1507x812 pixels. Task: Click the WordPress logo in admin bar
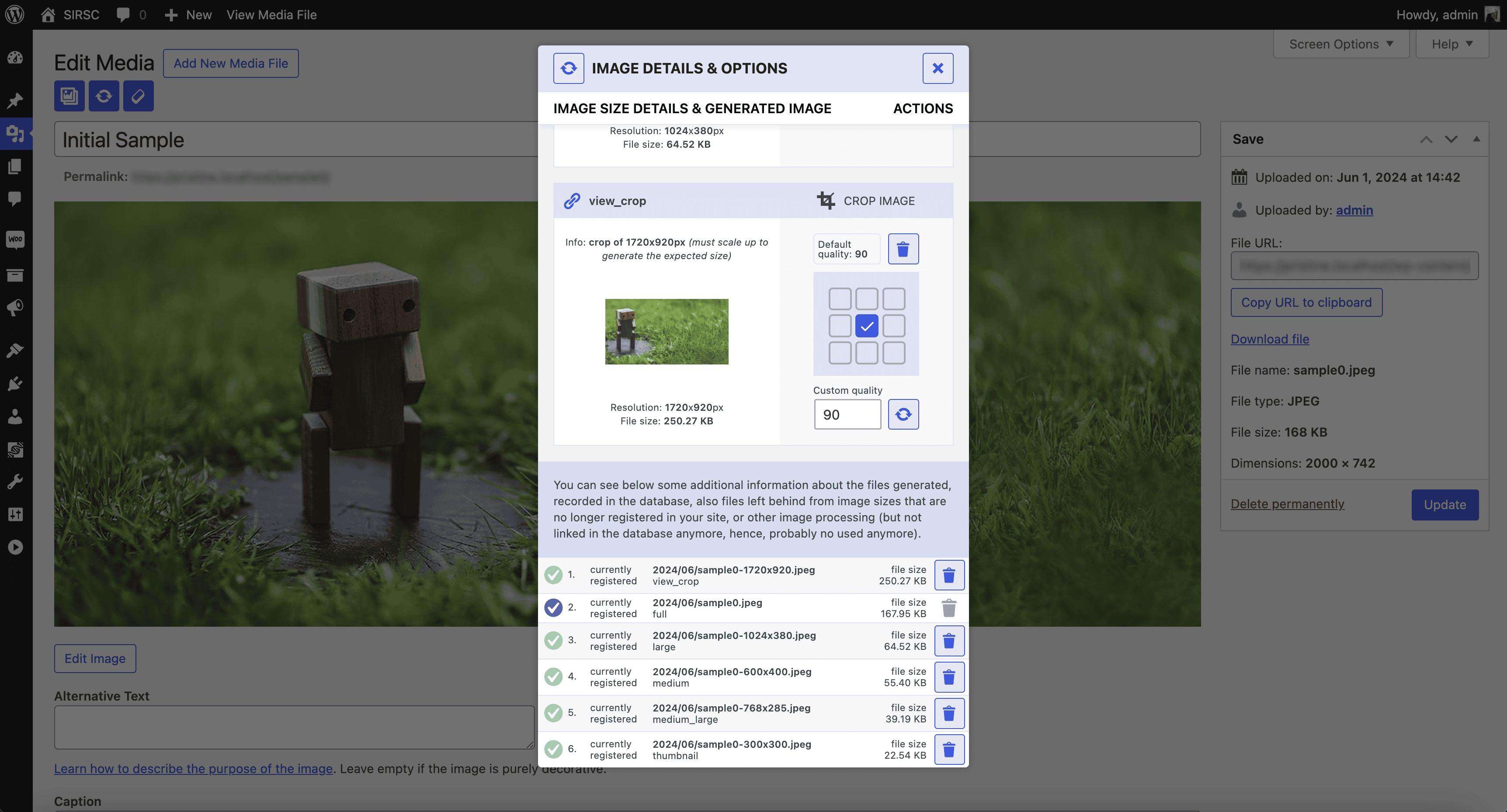14,14
